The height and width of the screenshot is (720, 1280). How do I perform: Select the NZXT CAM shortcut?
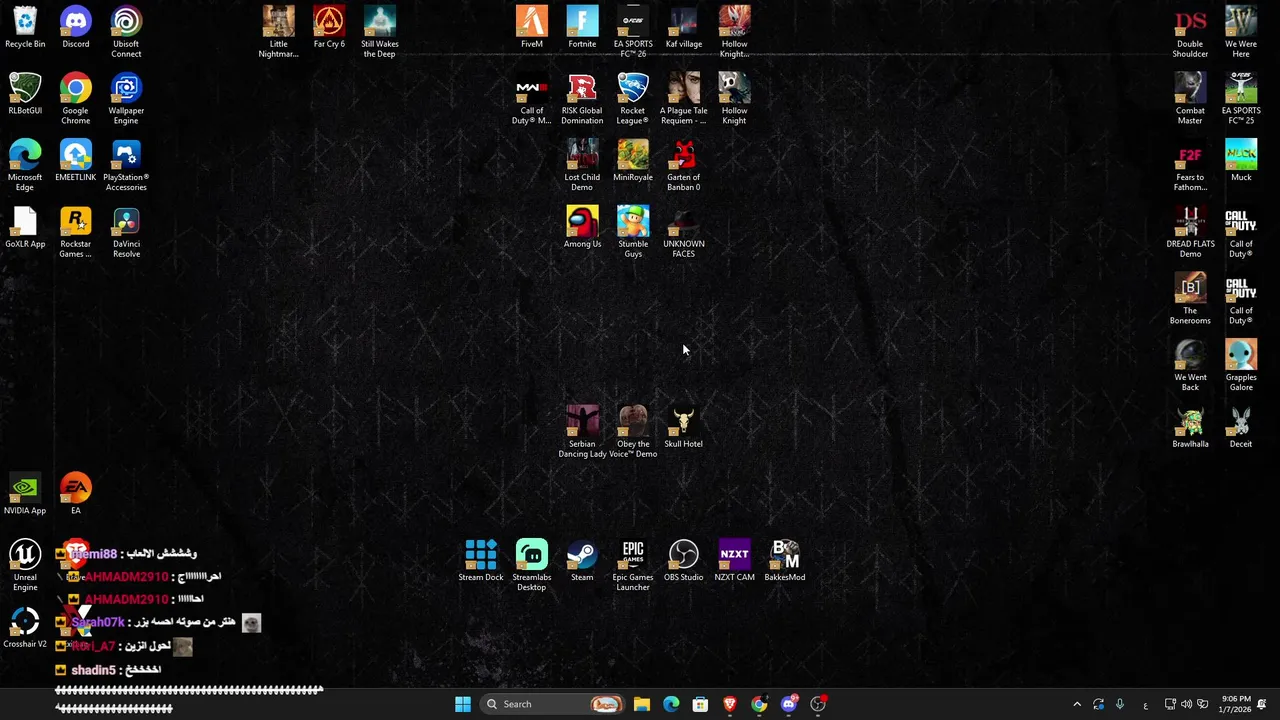[x=734, y=561]
